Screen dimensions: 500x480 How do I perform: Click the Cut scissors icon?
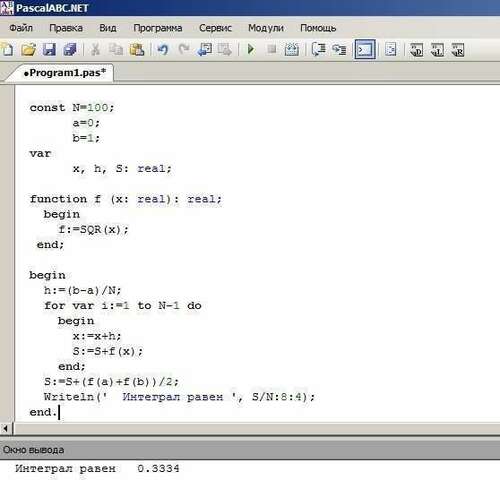pos(95,50)
